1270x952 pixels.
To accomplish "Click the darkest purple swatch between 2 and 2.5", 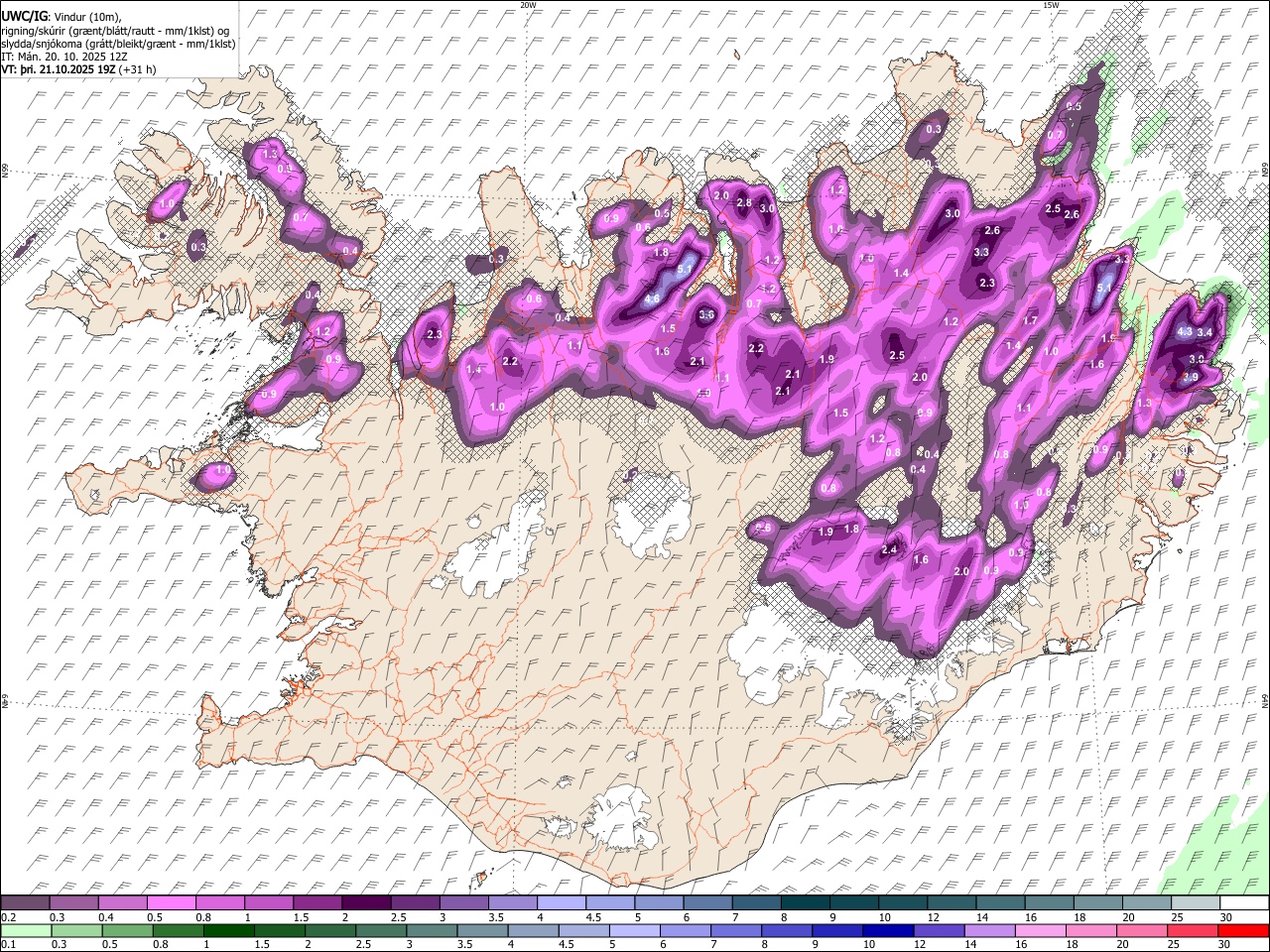I will coord(368,902).
